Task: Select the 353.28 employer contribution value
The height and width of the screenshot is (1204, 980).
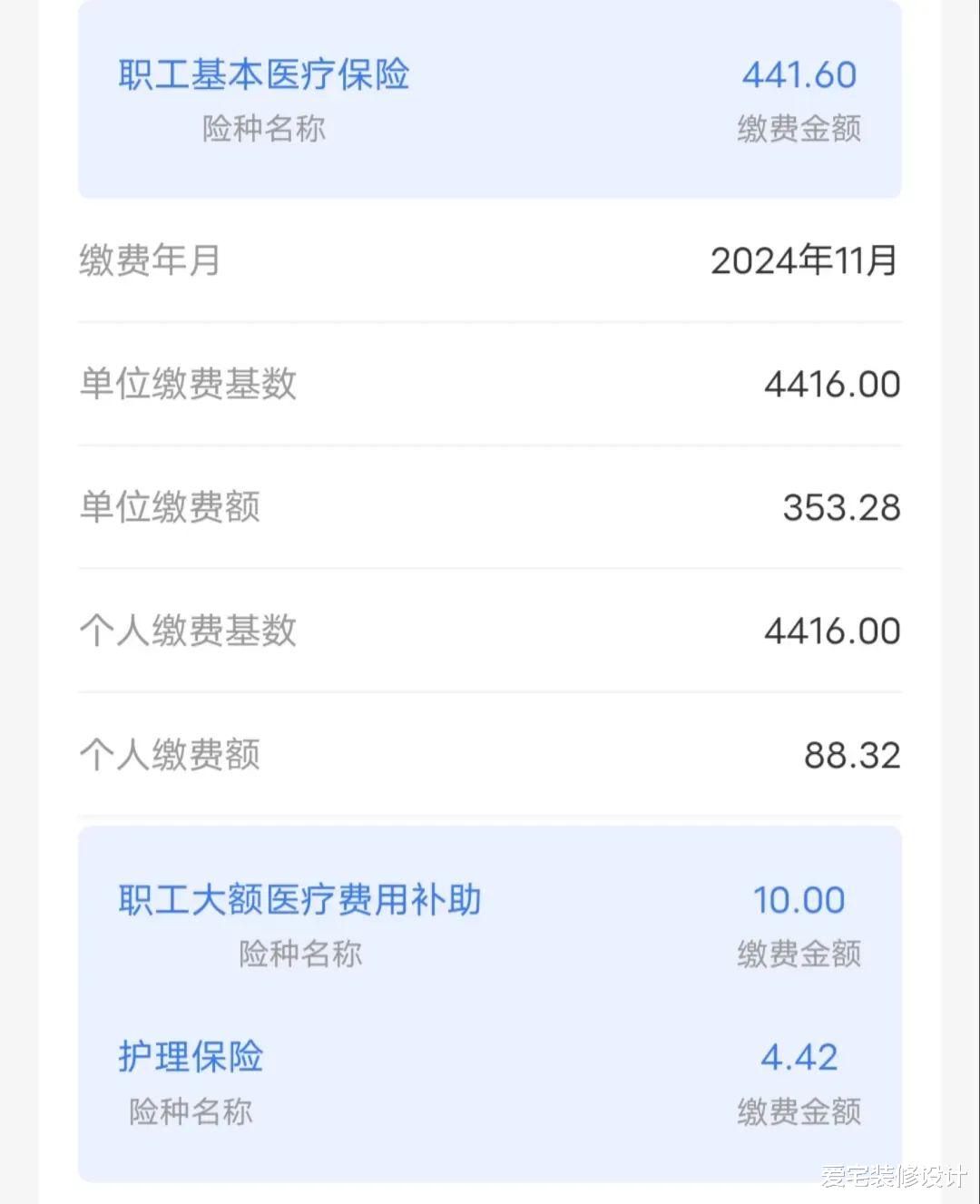Action: (841, 508)
